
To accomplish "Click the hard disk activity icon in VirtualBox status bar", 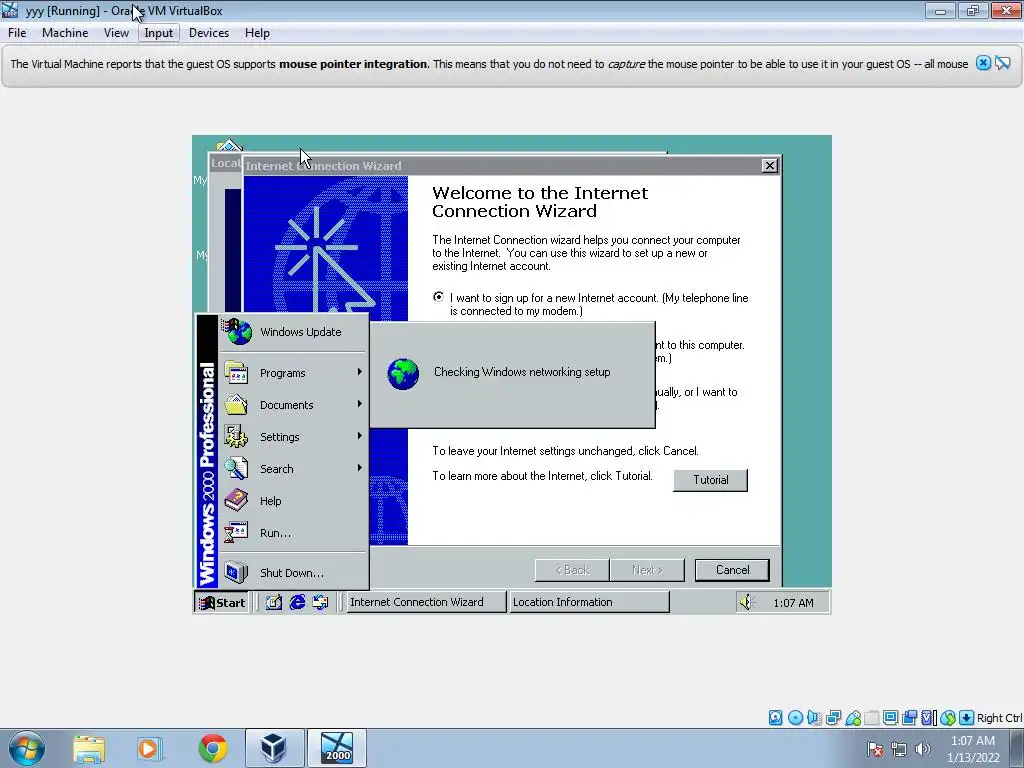I will (775, 718).
